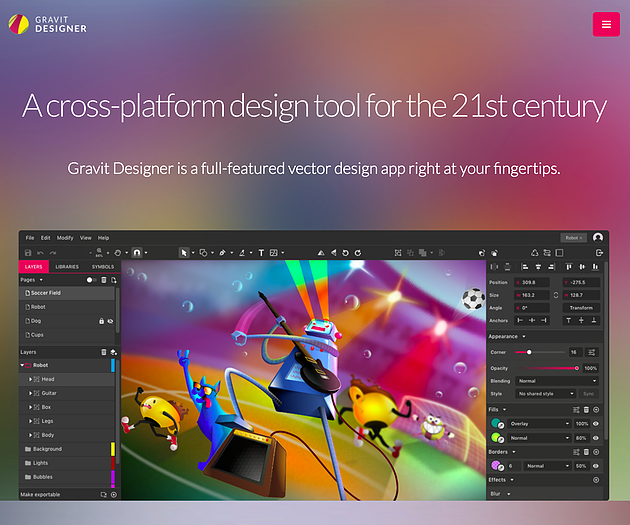Image resolution: width=630 pixels, height=525 pixels.
Task: Click the width field 163.2
Action: (x=532, y=295)
